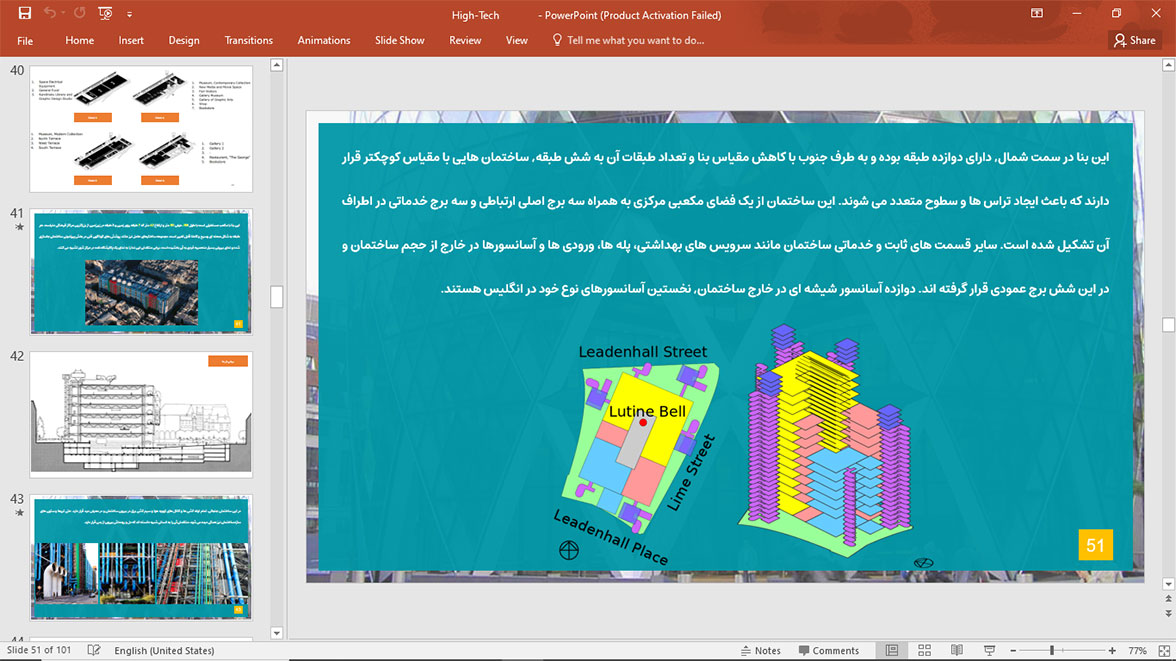Click the thumbnail pane scrollbar handle
Screen dimensions: 1176x661
click(277, 297)
